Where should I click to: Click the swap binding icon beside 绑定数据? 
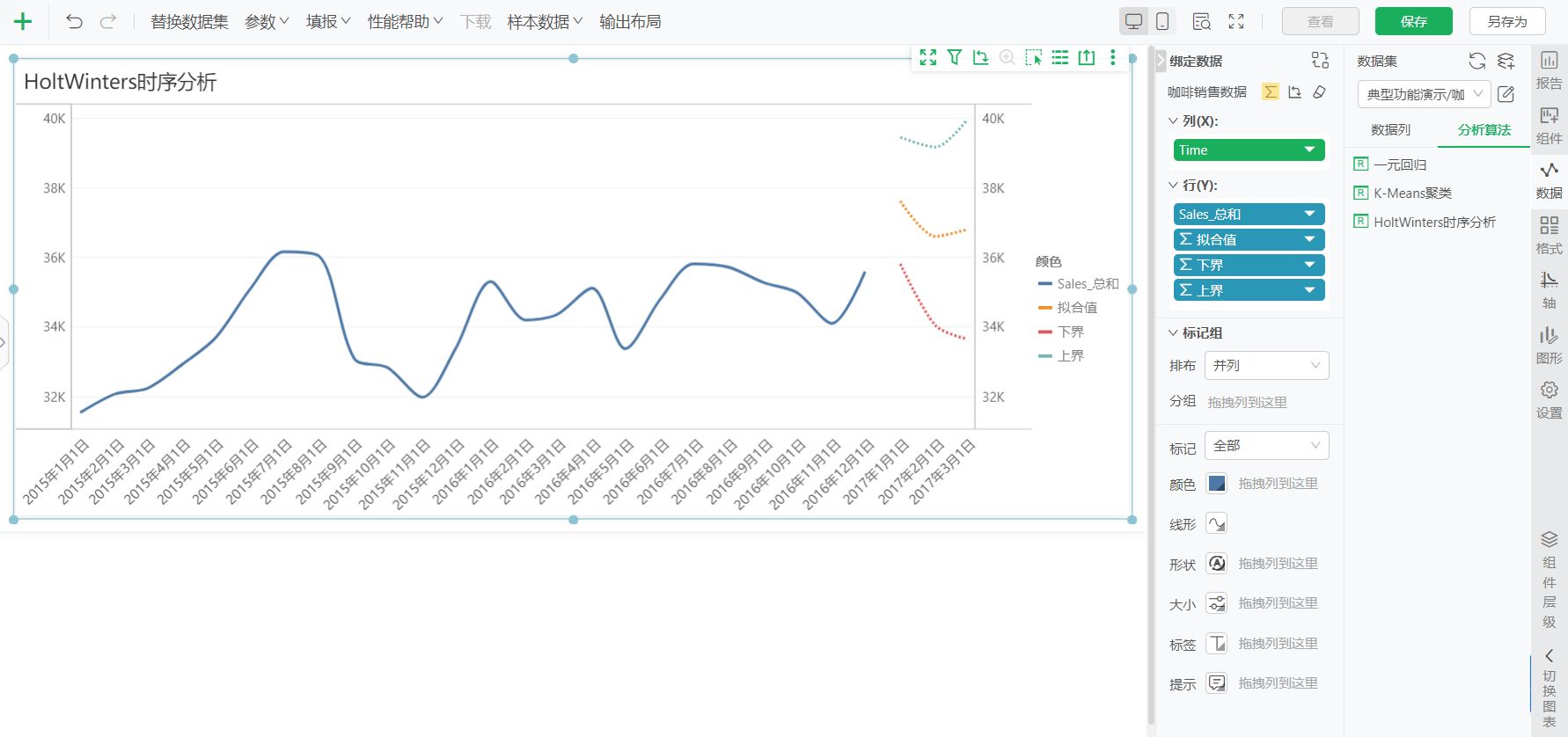point(1320,60)
